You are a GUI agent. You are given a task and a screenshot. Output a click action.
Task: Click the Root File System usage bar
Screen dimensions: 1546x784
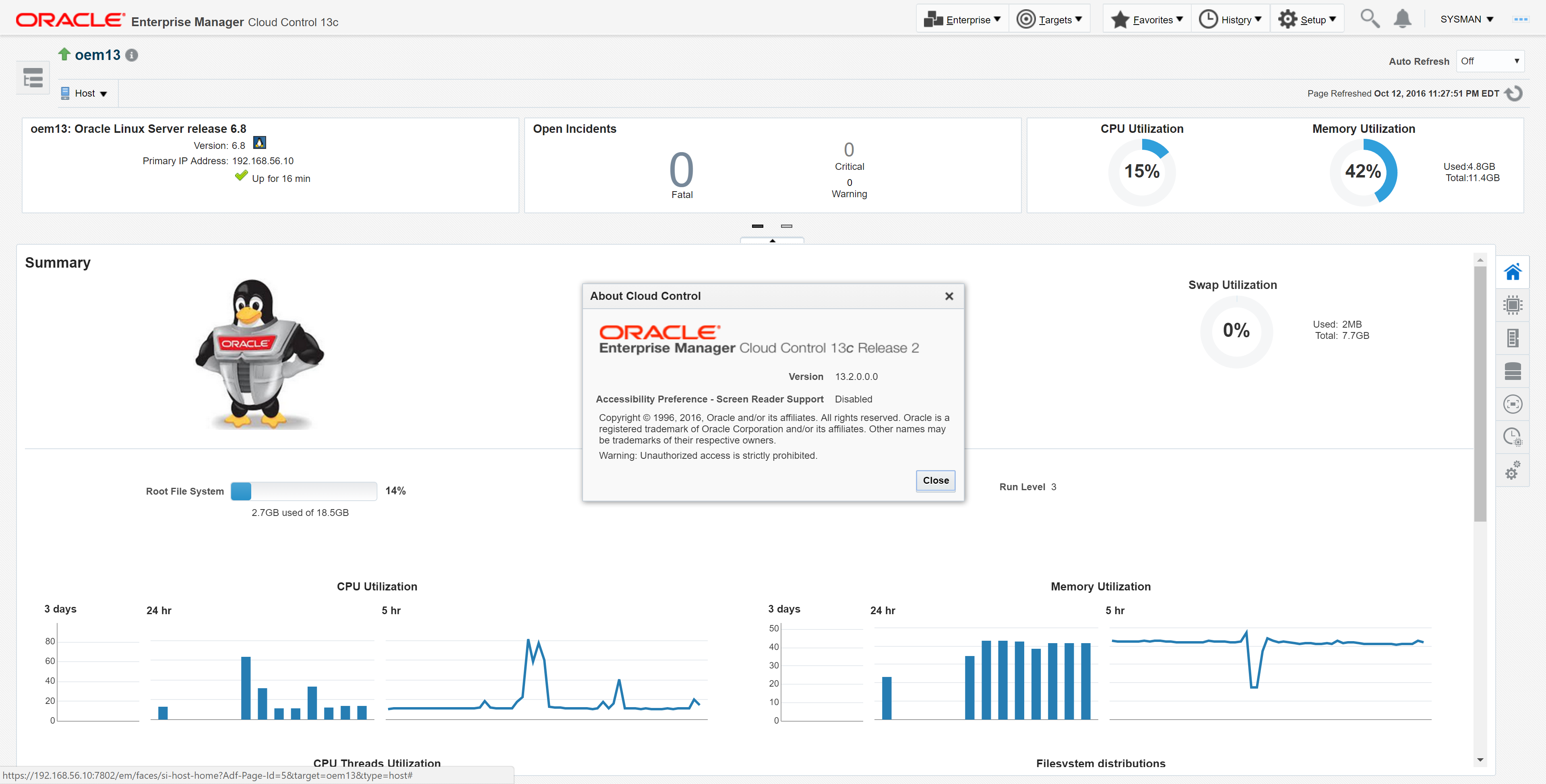coord(304,491)
